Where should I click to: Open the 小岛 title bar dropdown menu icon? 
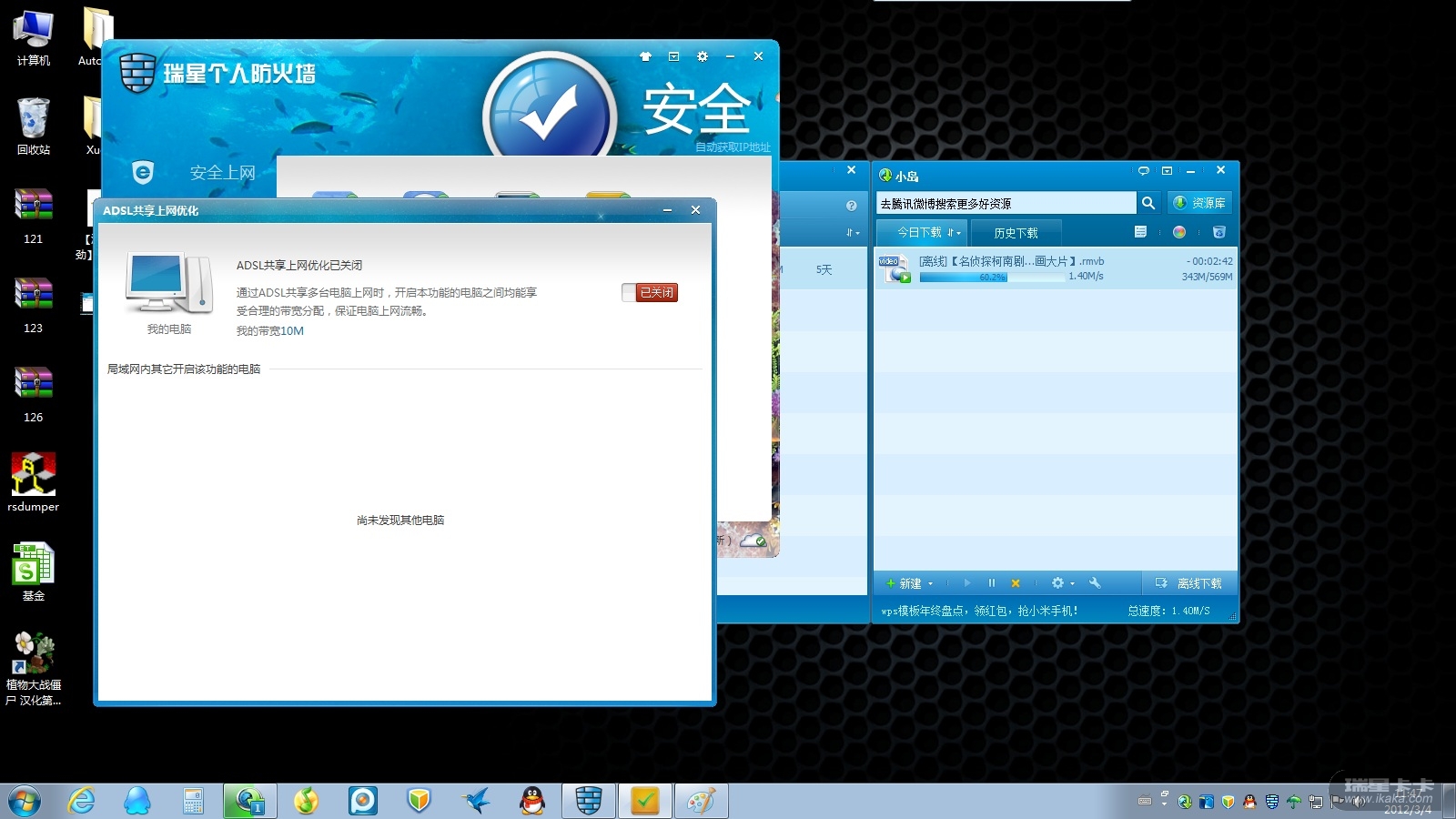point(1167,170)
